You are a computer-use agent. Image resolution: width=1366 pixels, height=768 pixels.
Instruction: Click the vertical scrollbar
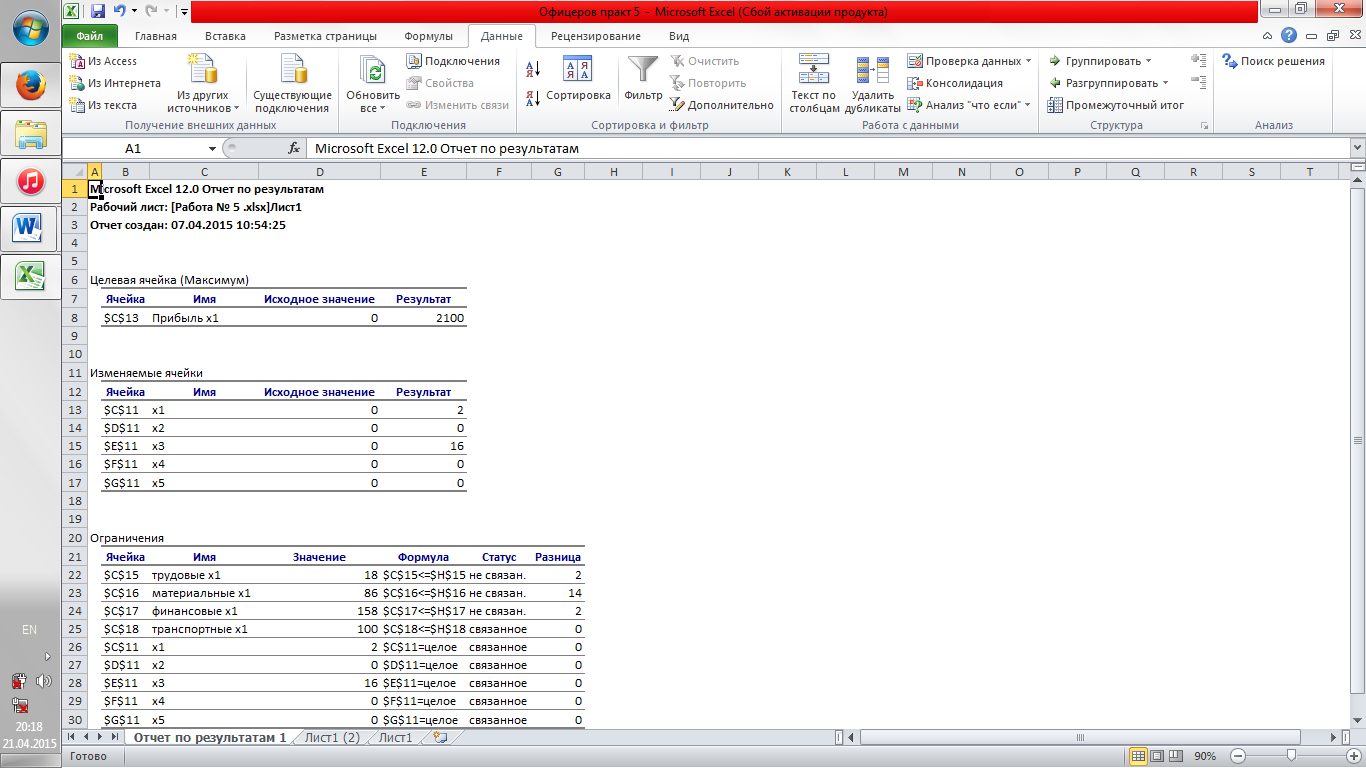[1357, 440]
